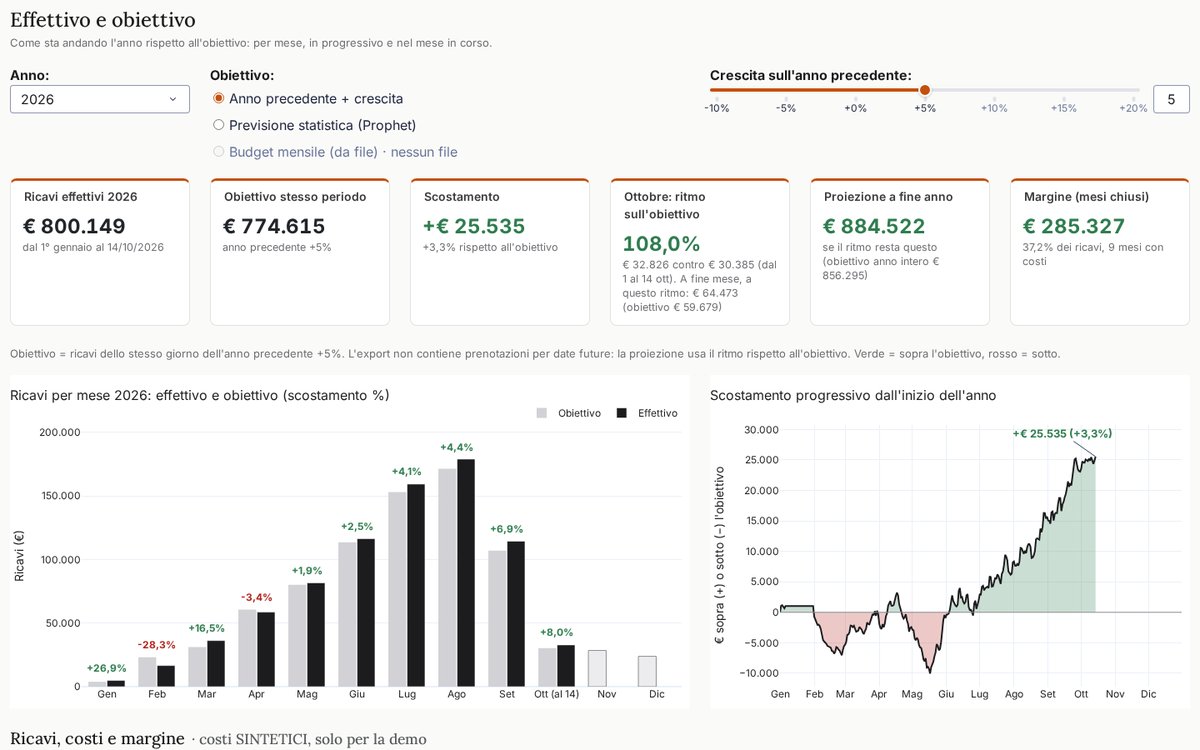The image size is (1200, 750).
Task: Click the '+16,5%' label above March
Action: 206,628
